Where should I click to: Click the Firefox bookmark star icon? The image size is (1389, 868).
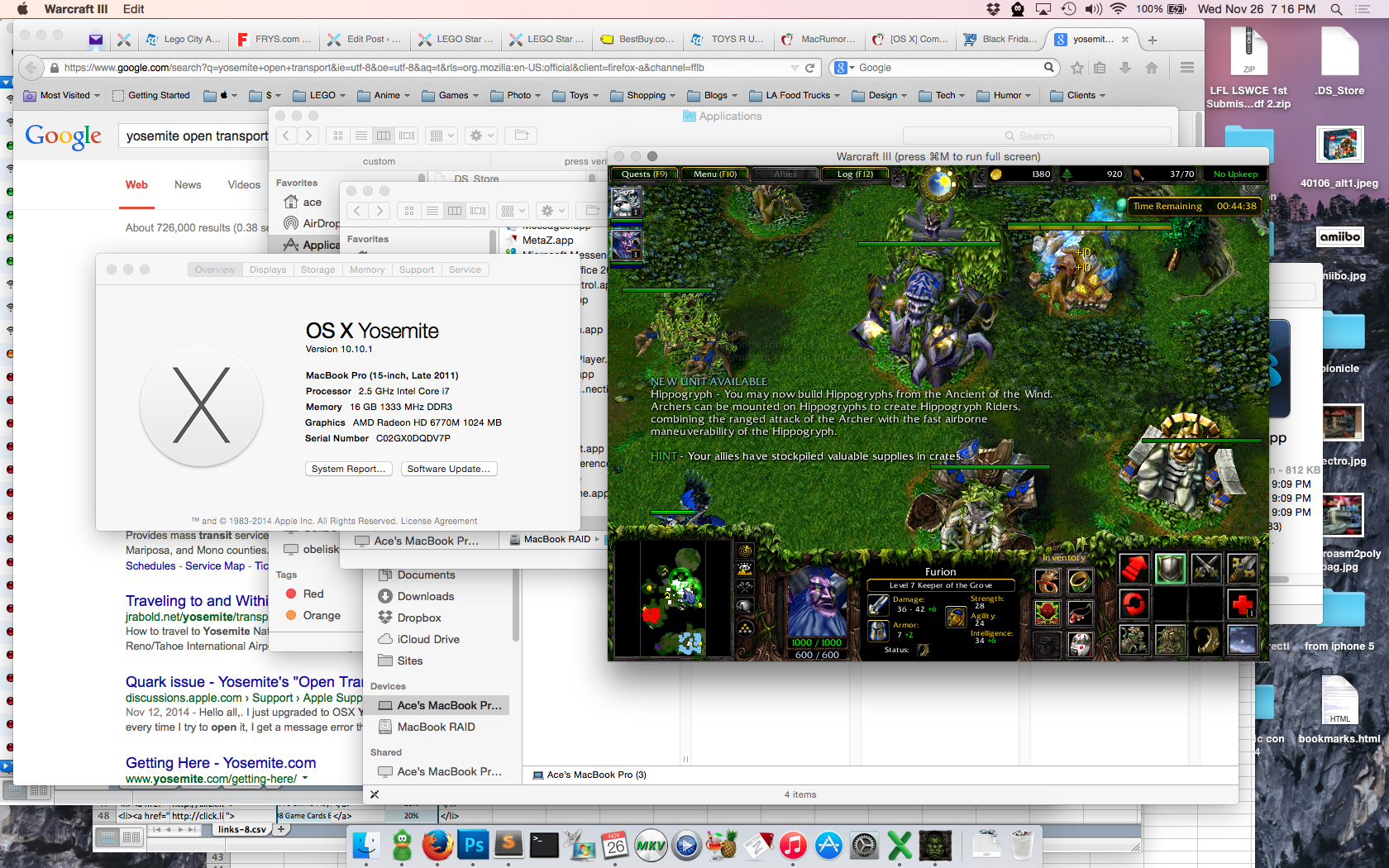[x=1076, y=68]
